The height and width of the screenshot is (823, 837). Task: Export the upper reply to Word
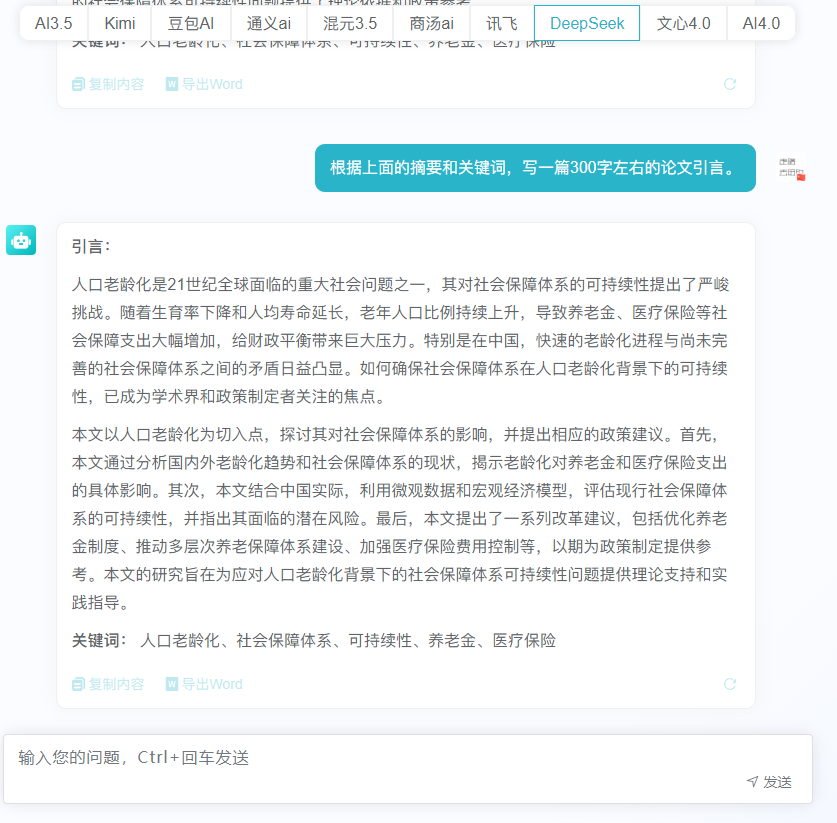click(204, 84)
